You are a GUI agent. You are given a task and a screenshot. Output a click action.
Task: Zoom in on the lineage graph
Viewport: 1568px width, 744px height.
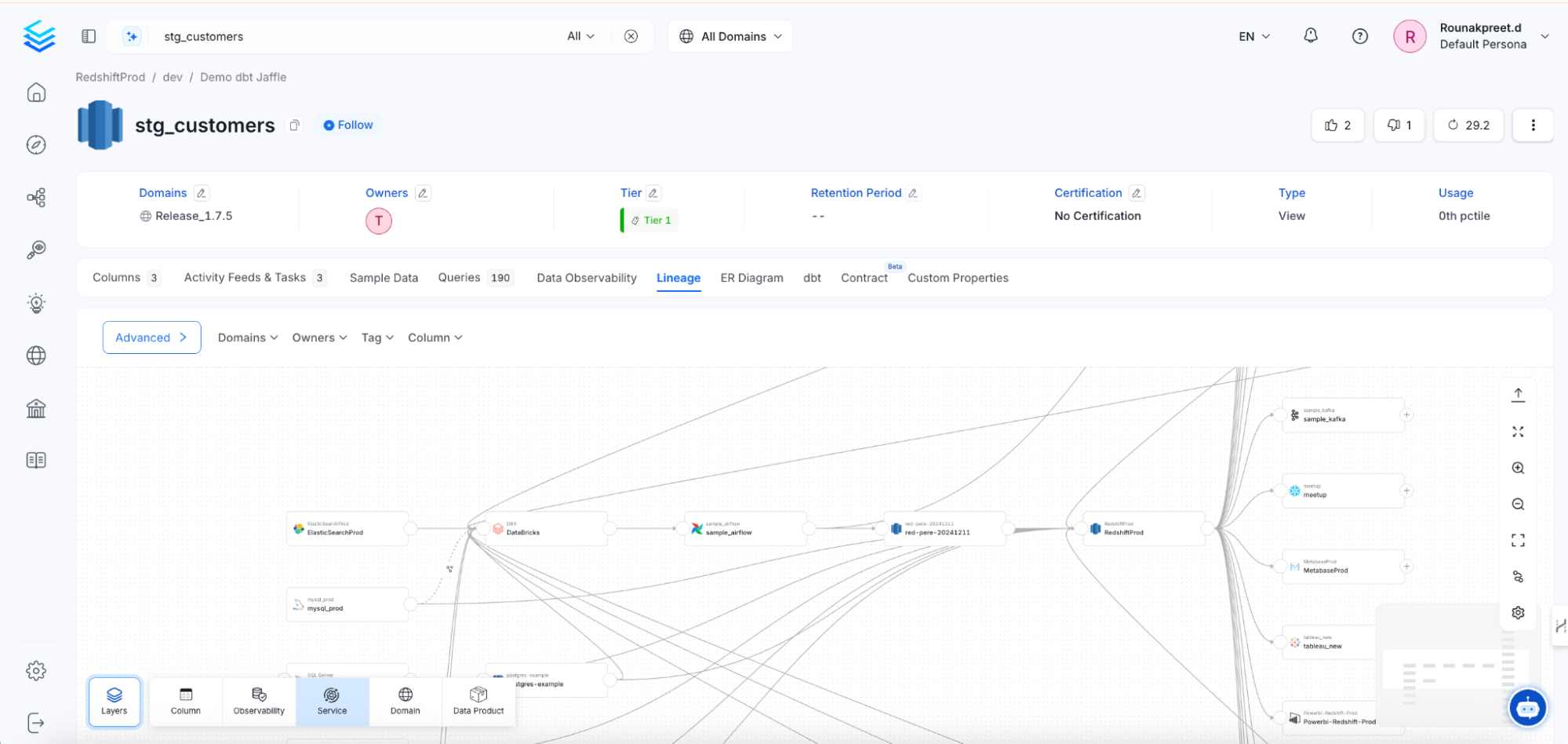(x=1518, y=468)
